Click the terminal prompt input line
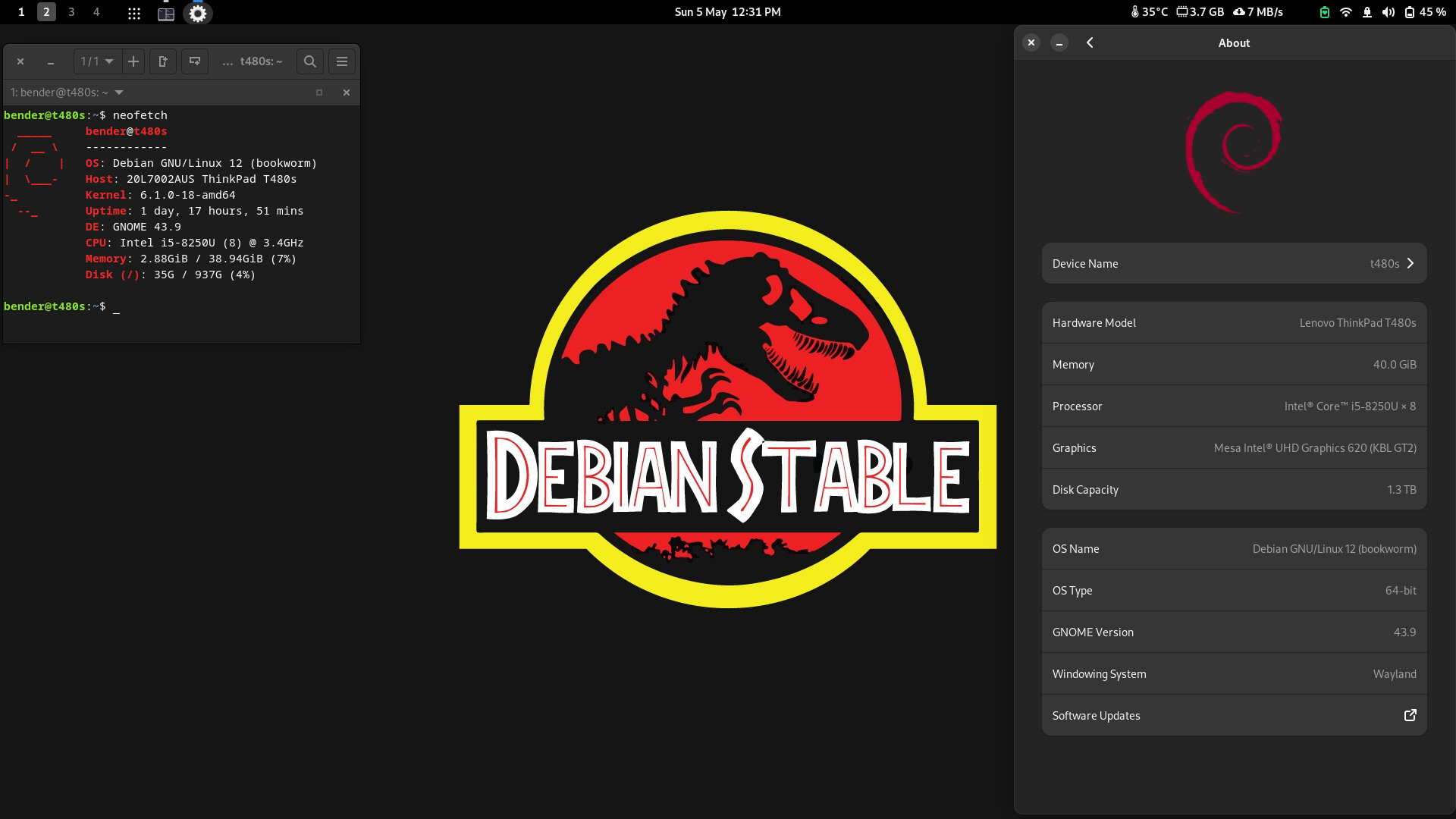Screen dimensions: 1456x819 click(61, 306)
